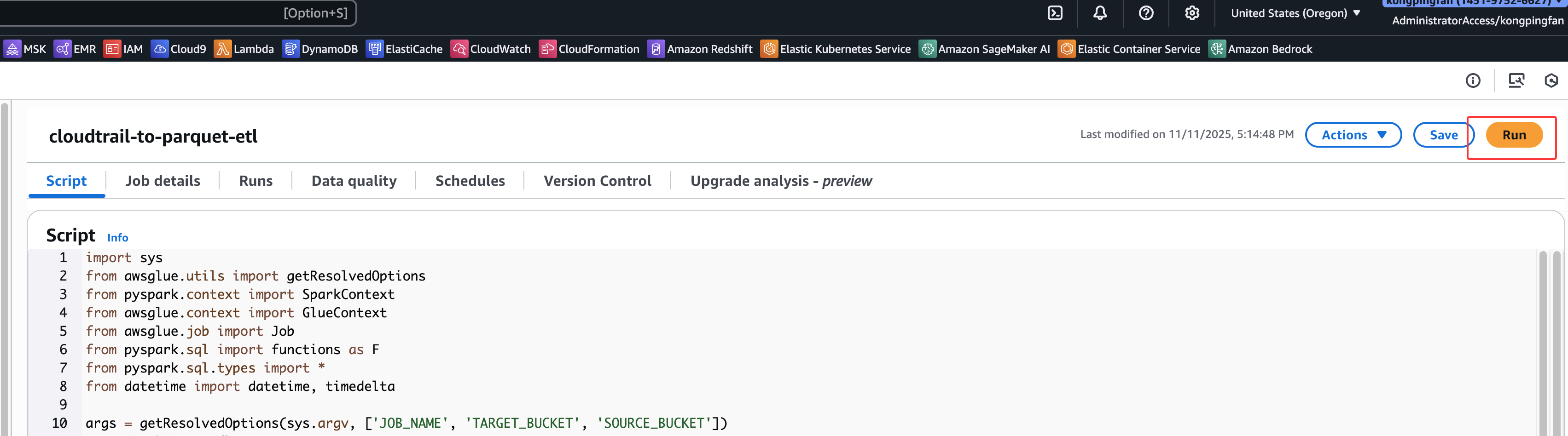Open the notifications bell
The image size is (1568, 436).
click(x=1100, y=13)
